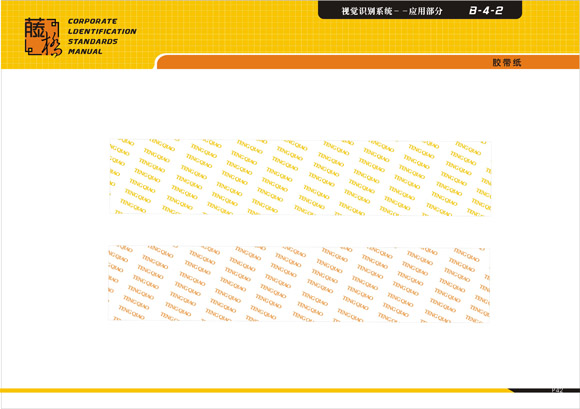Click the 应用部分 text in black tab
The height and width of the screenshot is (409, 580).
(x=425, y=11)
